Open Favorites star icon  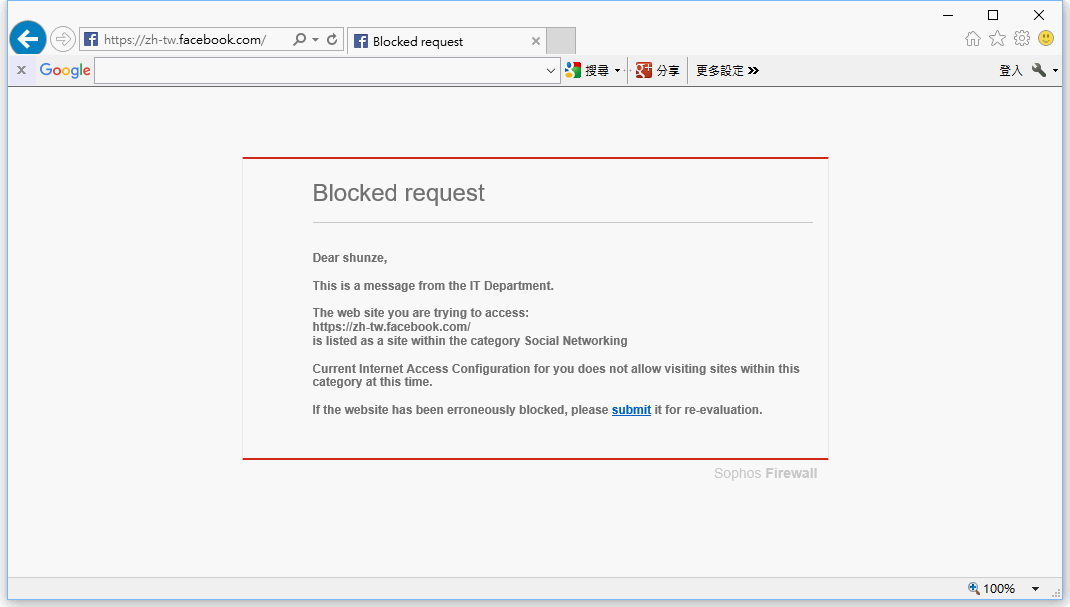pos(997,39)
